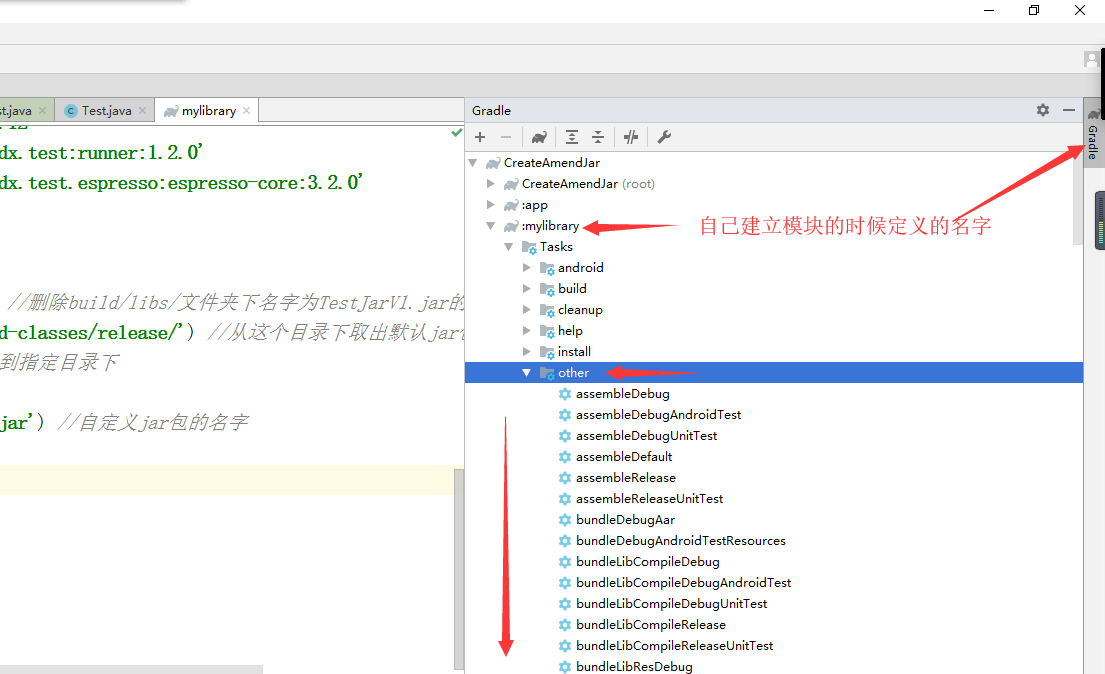1105x674 pixels.
Task: Collapse the other task group
Action: (x=526, y=373)
